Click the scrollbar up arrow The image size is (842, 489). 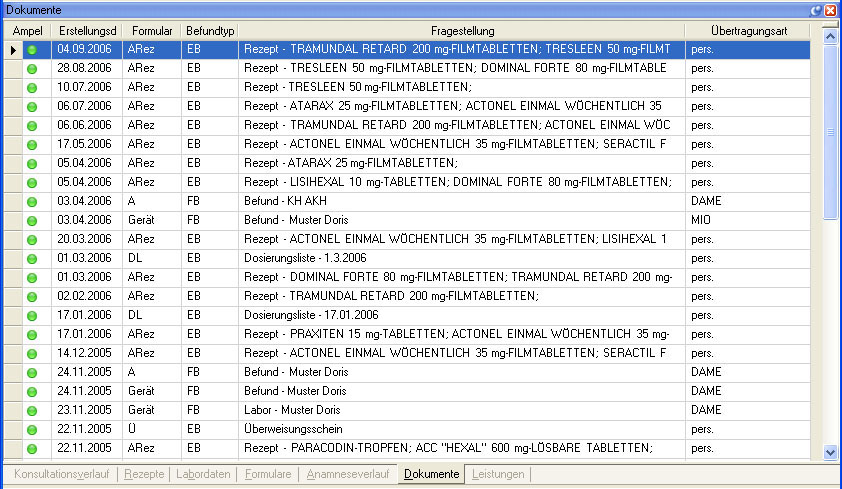[830, 35]
